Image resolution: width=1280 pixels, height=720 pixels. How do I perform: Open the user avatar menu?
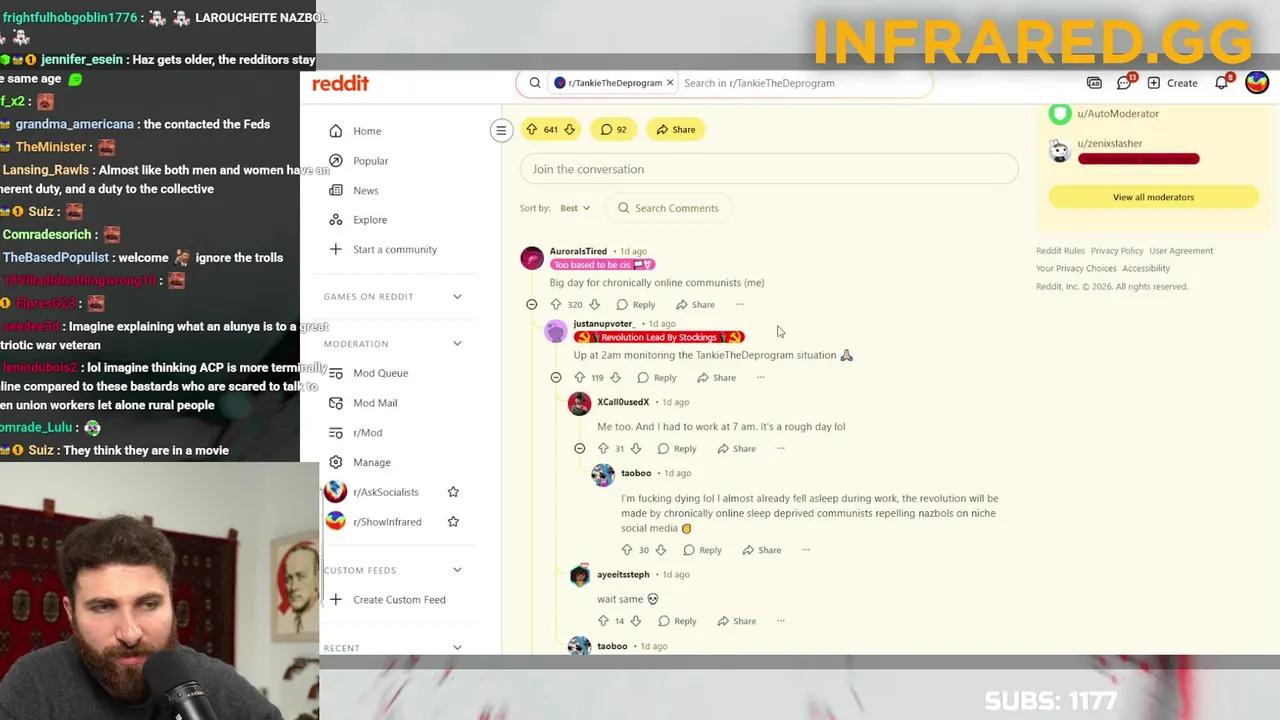click(x=1257, y=83)
